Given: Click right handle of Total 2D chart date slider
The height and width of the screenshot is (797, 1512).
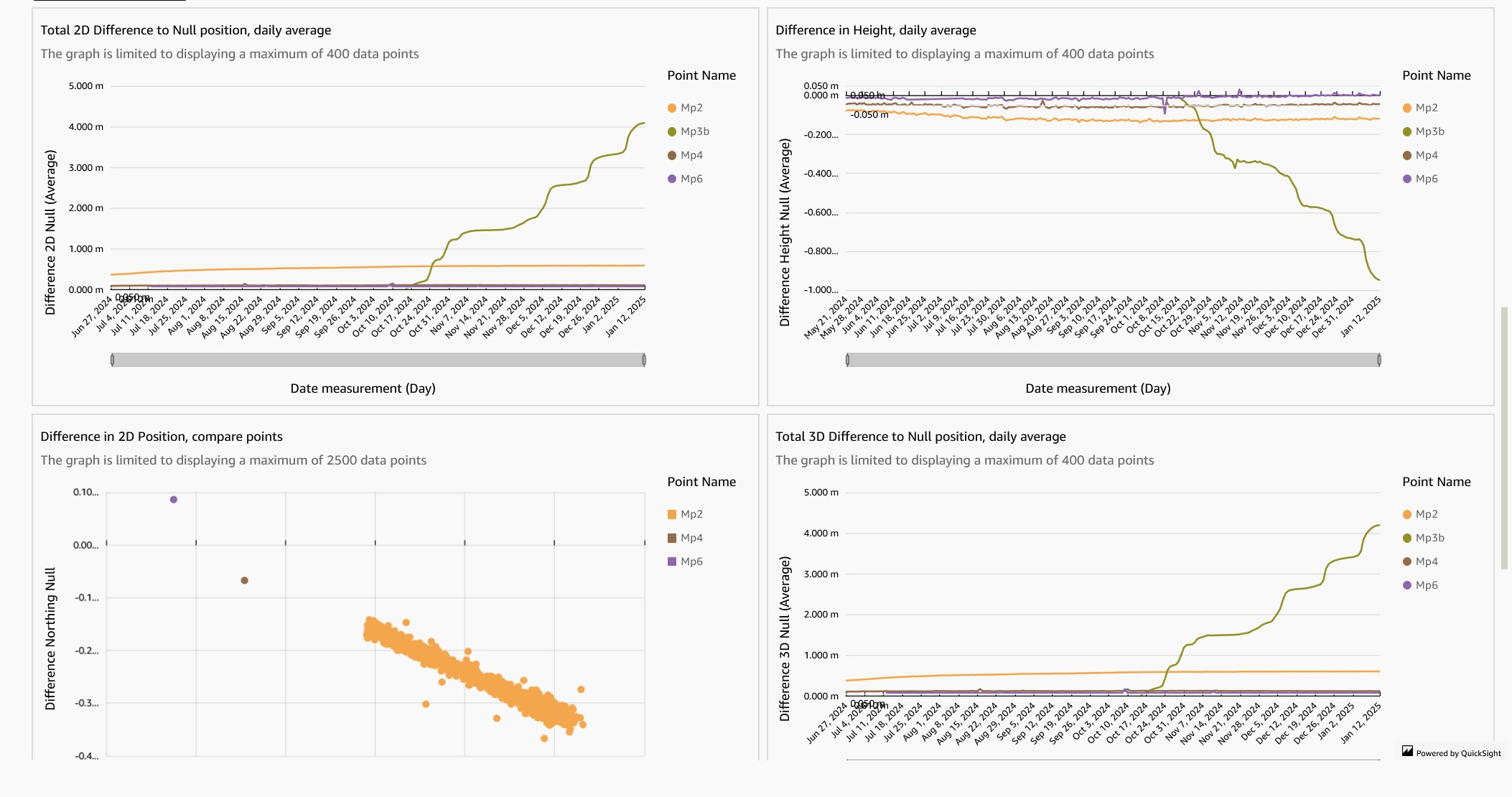Looking at the screenshot, I should click(x=644, y=360).
